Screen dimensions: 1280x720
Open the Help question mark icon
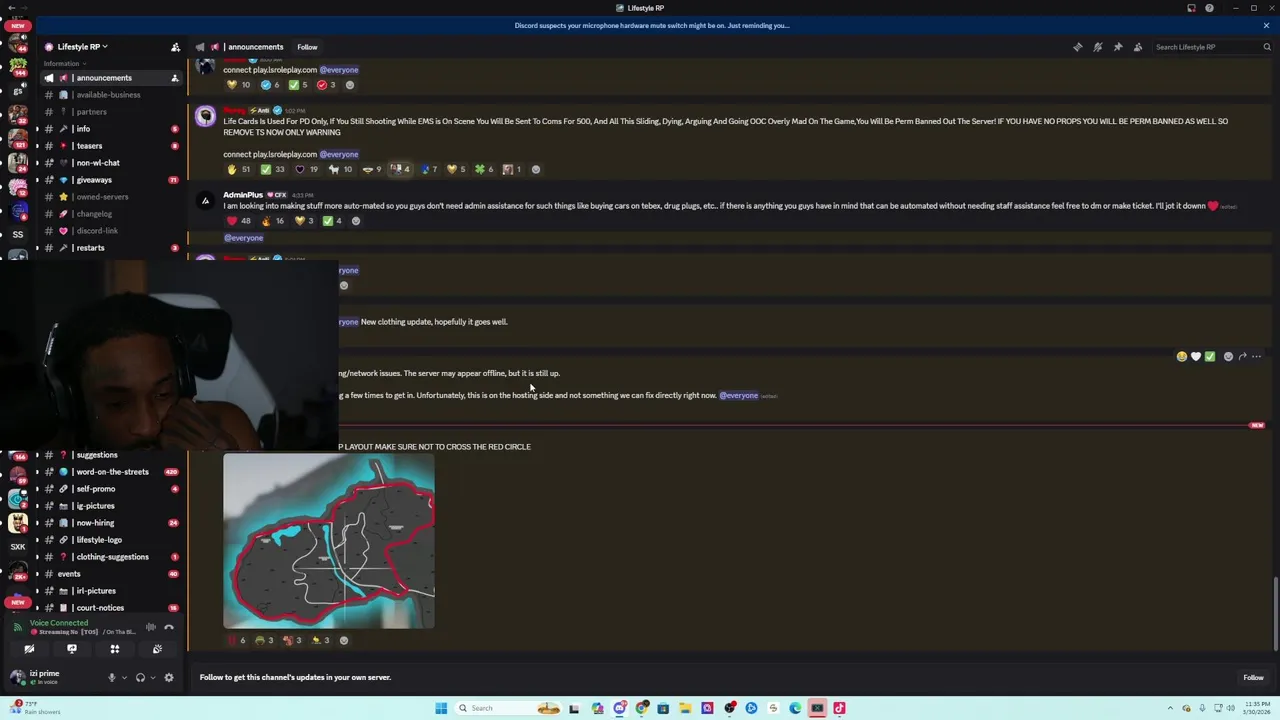point(1209,8)
